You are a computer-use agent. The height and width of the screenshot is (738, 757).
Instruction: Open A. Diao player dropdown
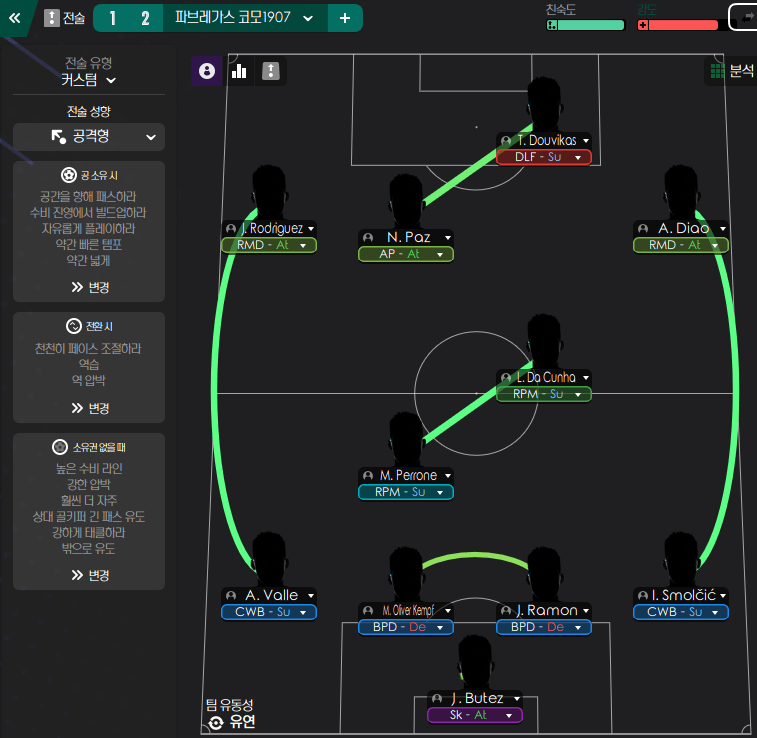point(723,228)
